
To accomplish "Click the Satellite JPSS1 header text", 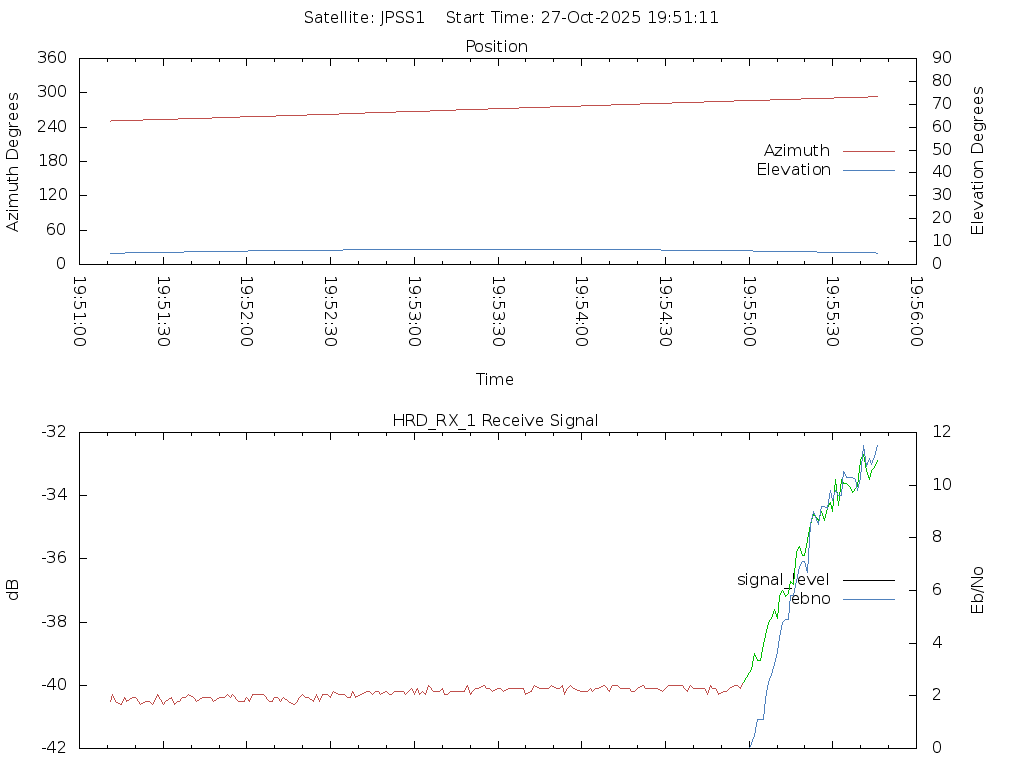I will [x=365, y=18].
